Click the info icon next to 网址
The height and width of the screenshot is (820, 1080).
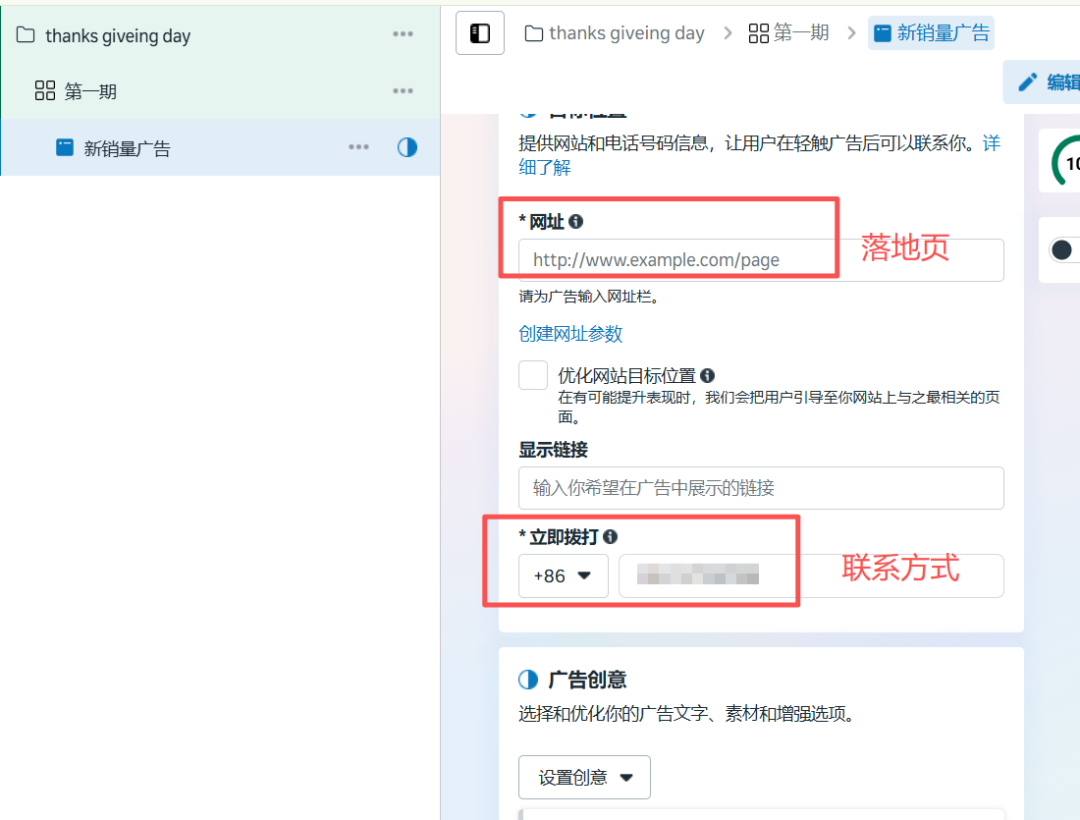click(x=577, y=221)
